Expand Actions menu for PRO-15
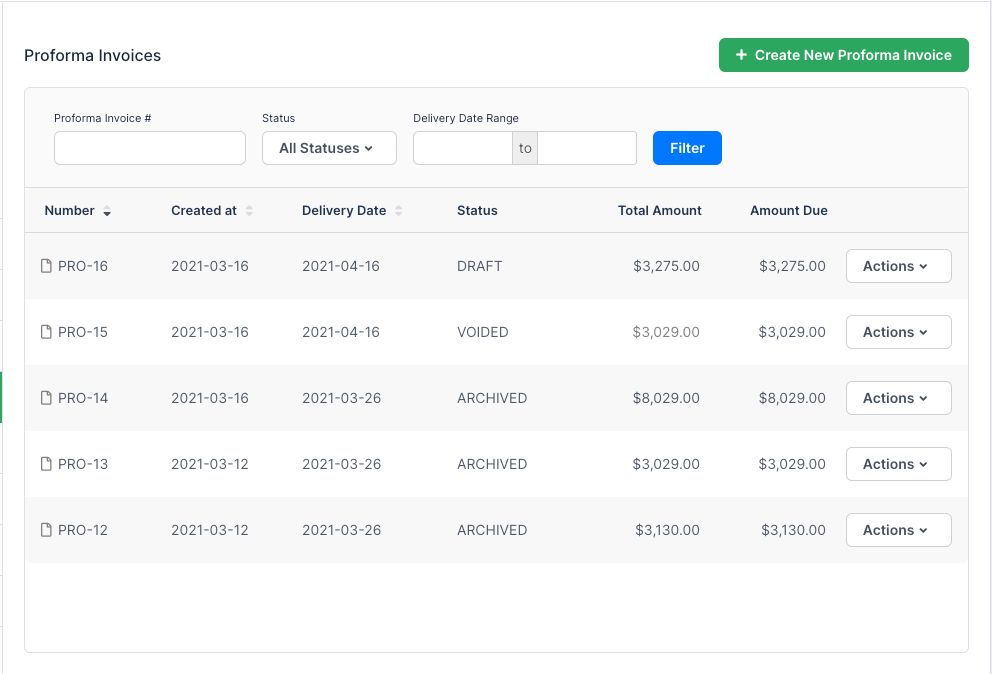Viewport: 992px width, 674px height. coord(898,332)
